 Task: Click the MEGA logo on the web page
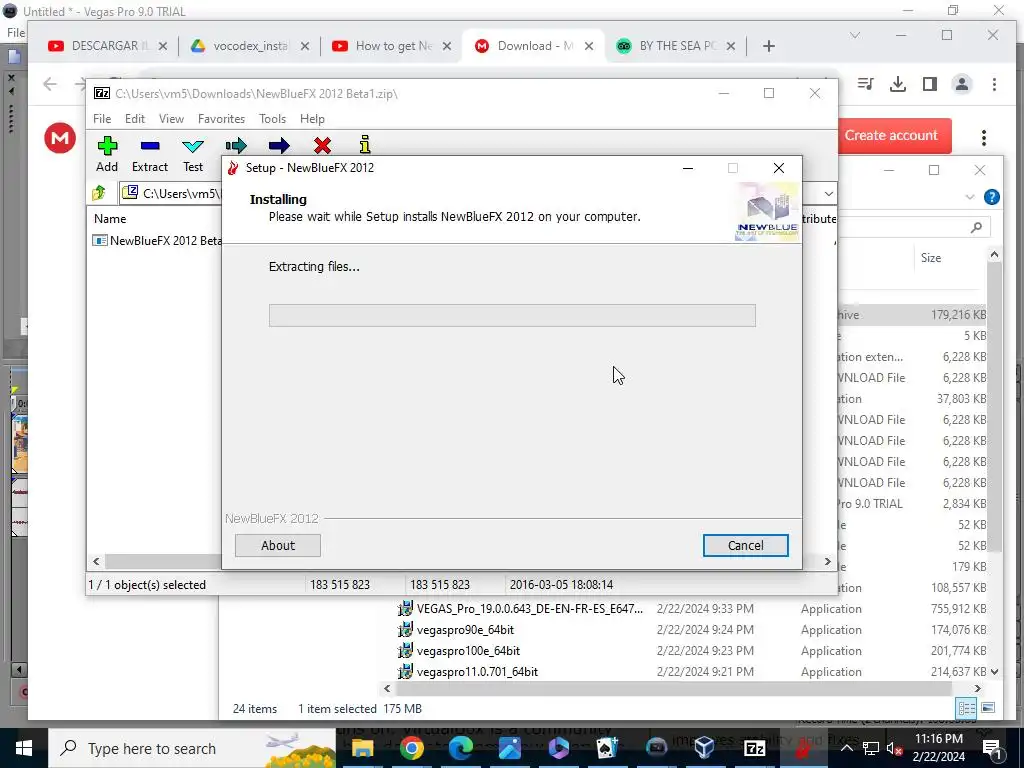coord(60,138)
